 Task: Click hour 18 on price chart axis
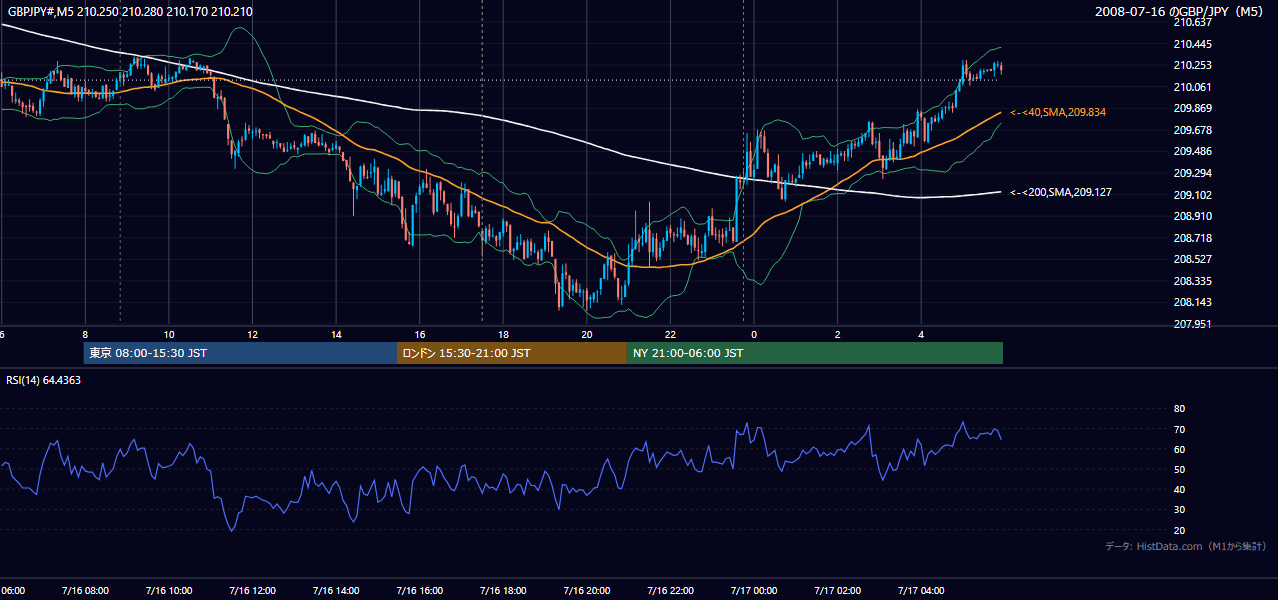click(x=504, y=335)
